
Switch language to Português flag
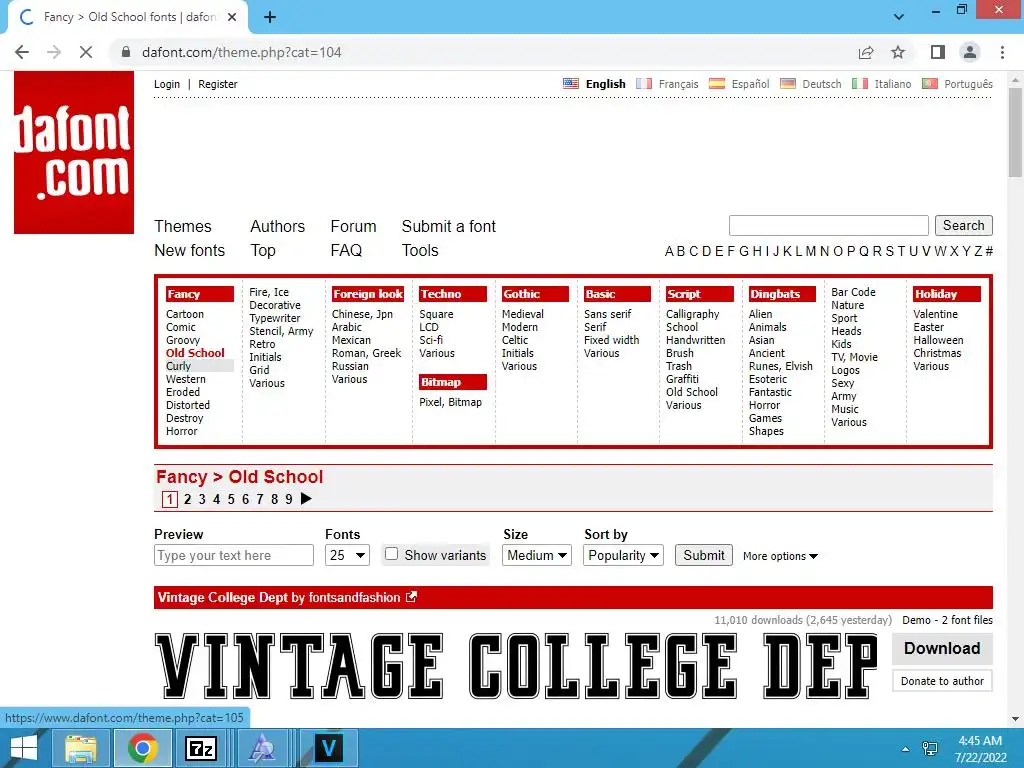coord(929,84)
